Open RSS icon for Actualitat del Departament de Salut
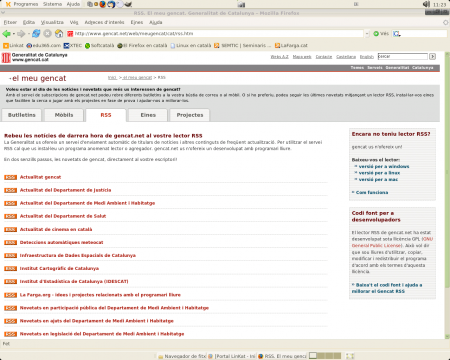The height and width of the screenshot is (360, 450). (10, 216)
